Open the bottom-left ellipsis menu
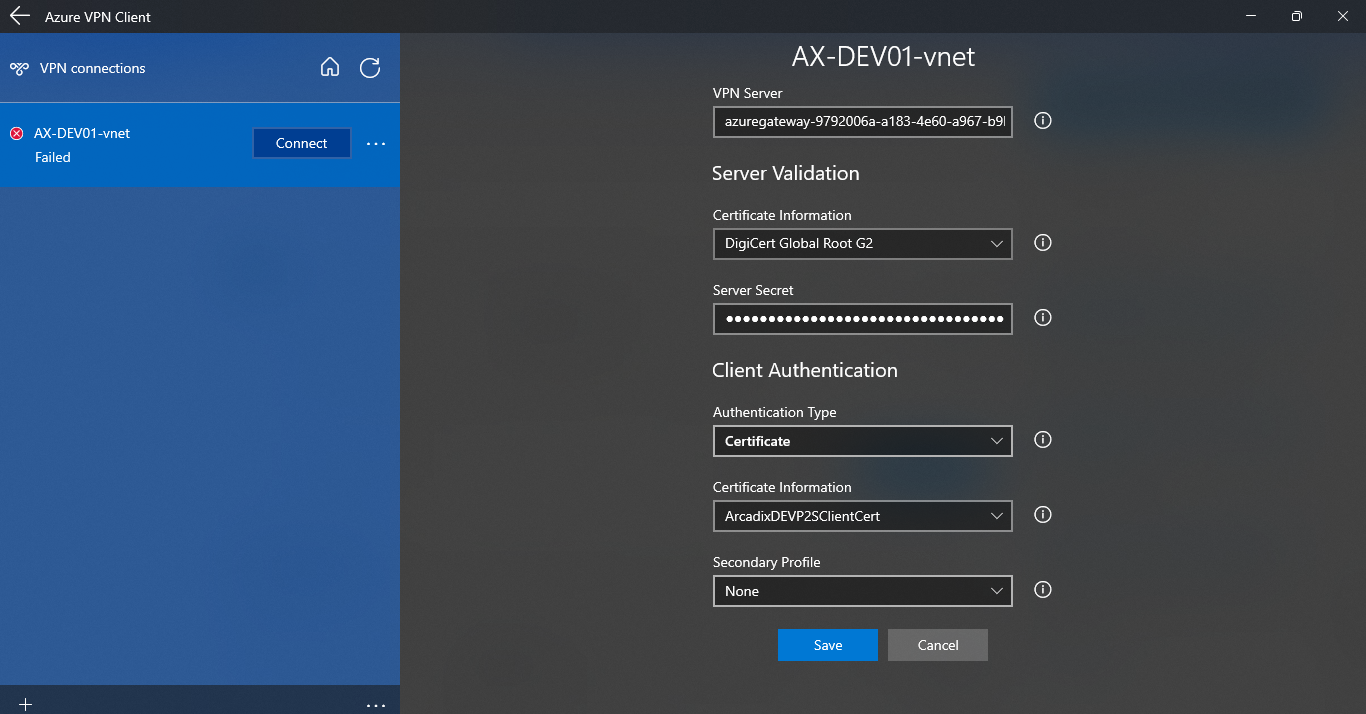 pyautogui.click(x=376, y=705)
